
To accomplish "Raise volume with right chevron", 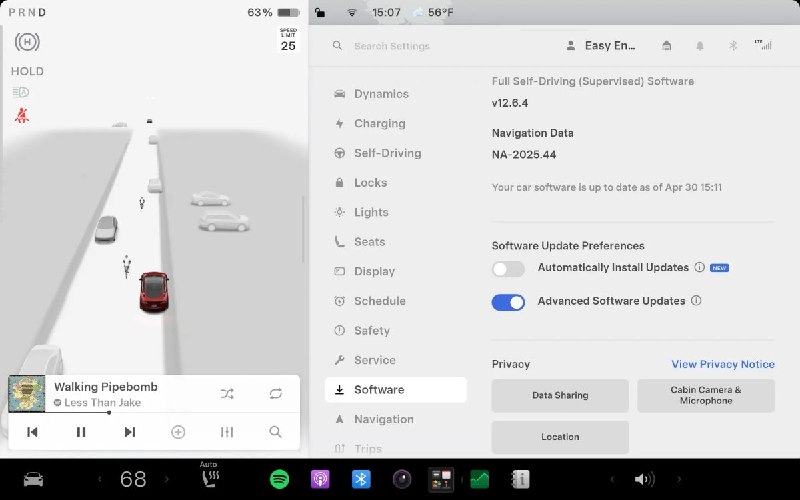I will [679, 479].
